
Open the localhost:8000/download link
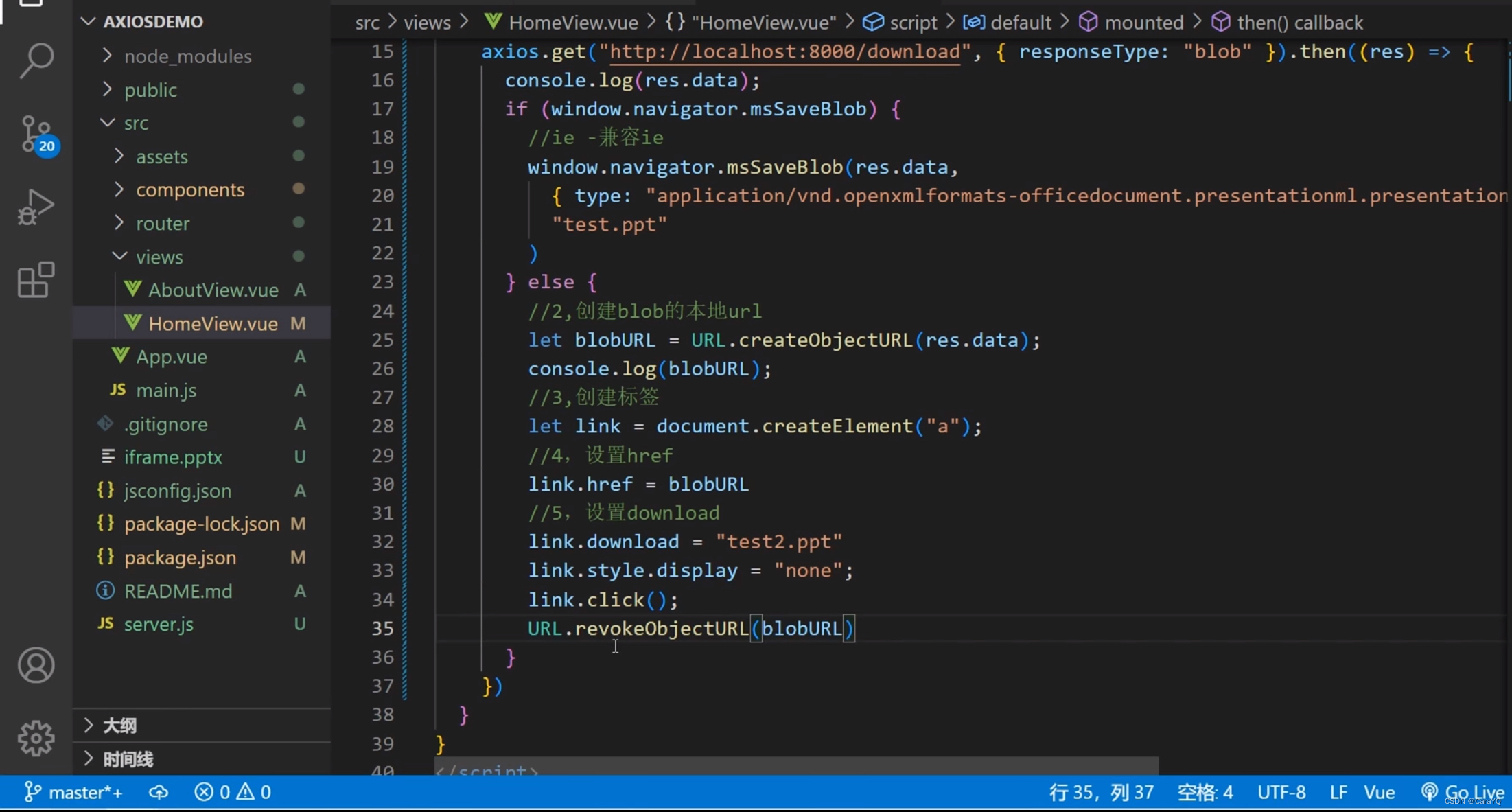784,52
